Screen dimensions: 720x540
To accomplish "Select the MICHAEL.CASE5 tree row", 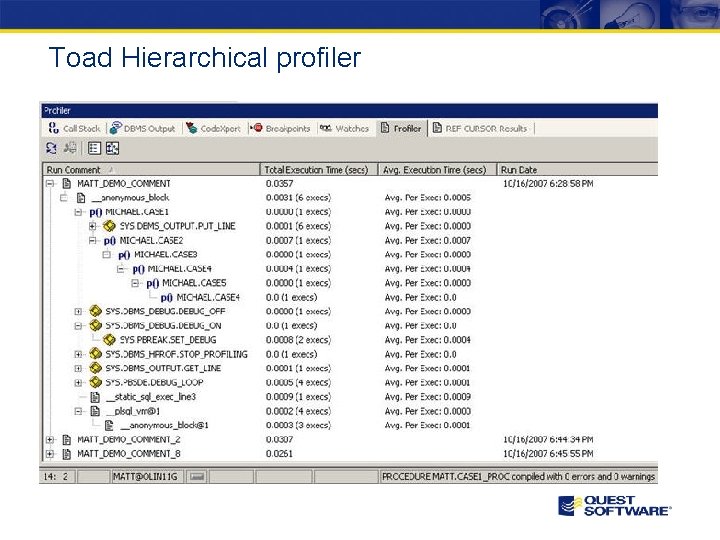I will point(194,283).
